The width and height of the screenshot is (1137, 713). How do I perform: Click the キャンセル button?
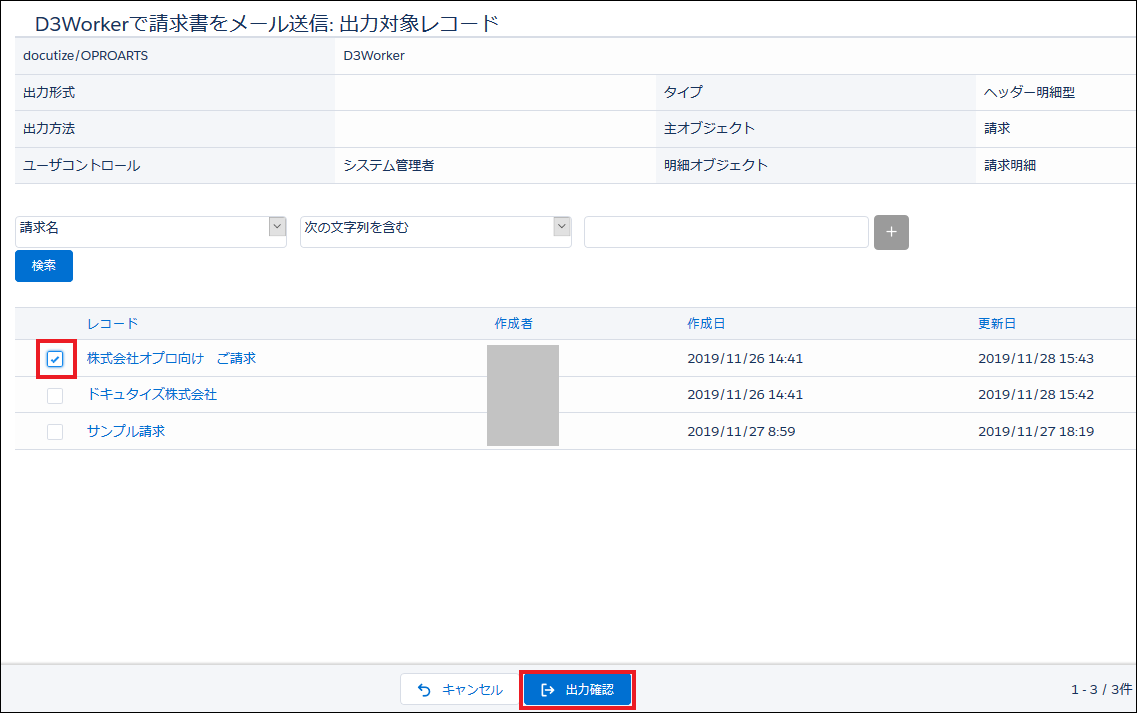pos(460,689)
